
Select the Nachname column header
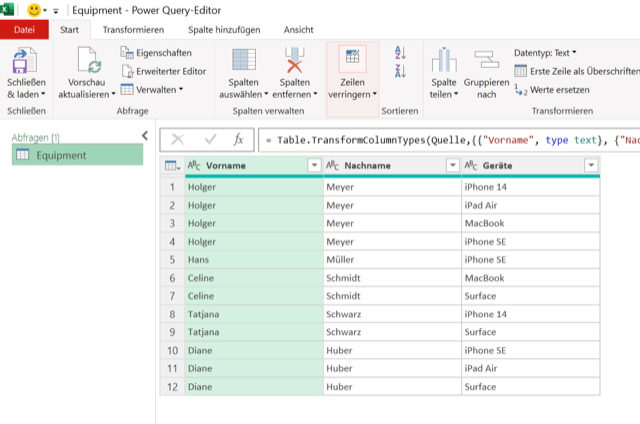point(392,165)
